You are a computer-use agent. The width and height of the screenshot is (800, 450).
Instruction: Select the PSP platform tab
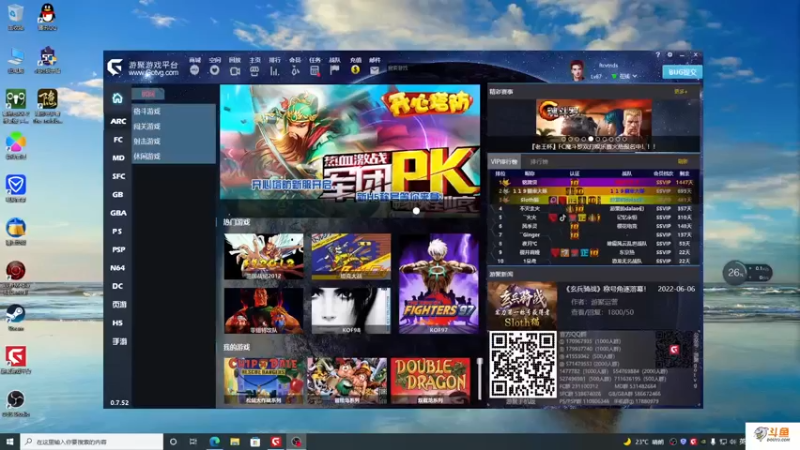click(118, 249)
